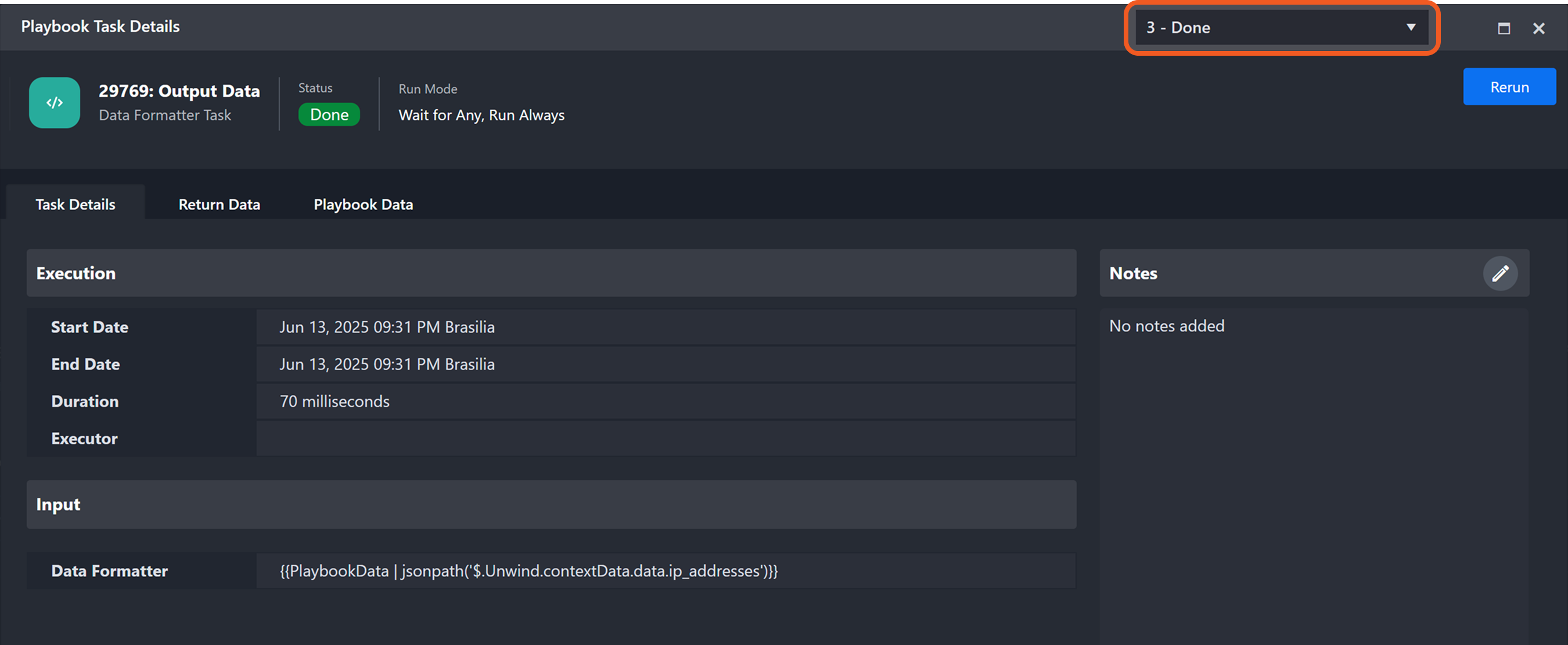The image size is (1568, 645).
Task: Switch to the Return Data tab
Action: 219,204
